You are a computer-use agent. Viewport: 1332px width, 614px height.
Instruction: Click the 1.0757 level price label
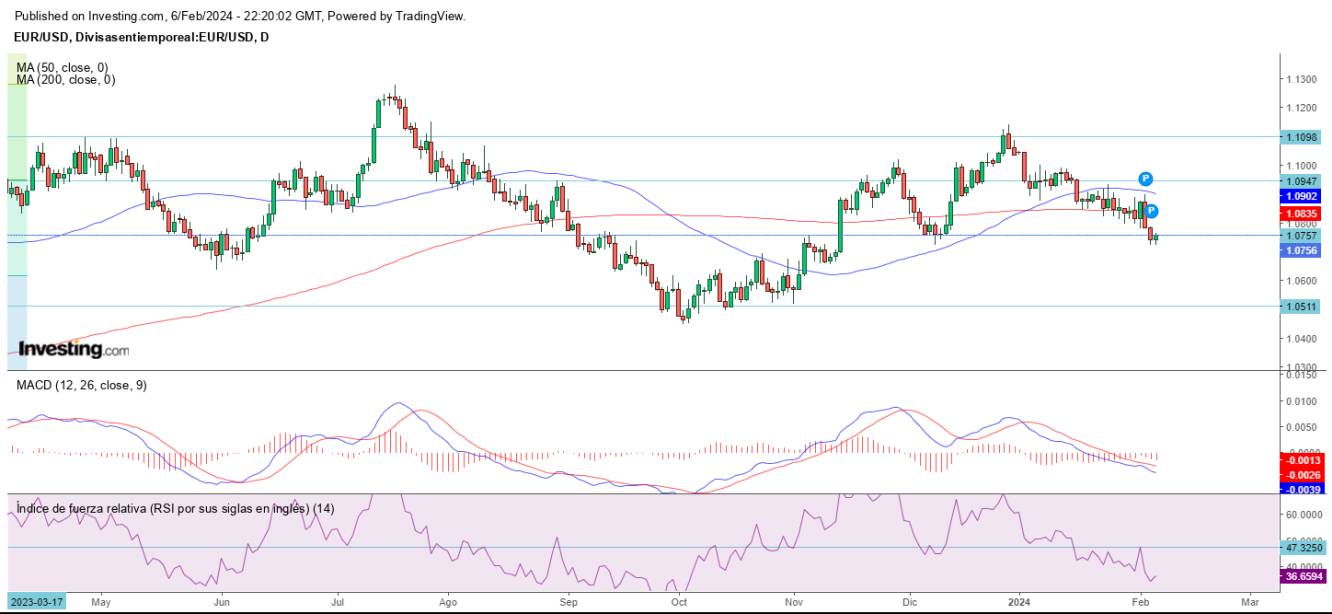[x=1300, y=235]
